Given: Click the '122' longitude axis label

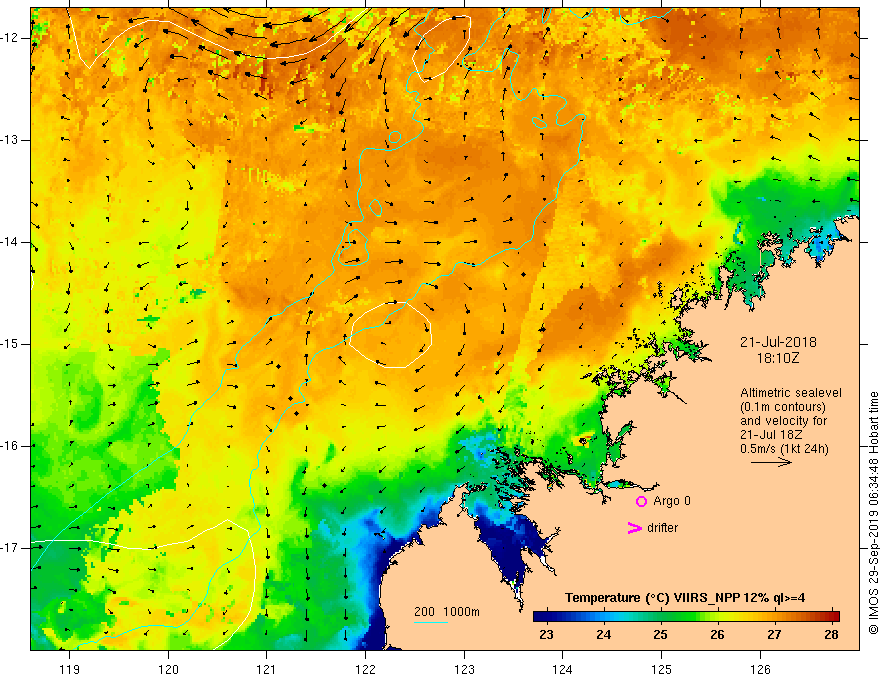Looking at the screenshot, I should 365,669.
